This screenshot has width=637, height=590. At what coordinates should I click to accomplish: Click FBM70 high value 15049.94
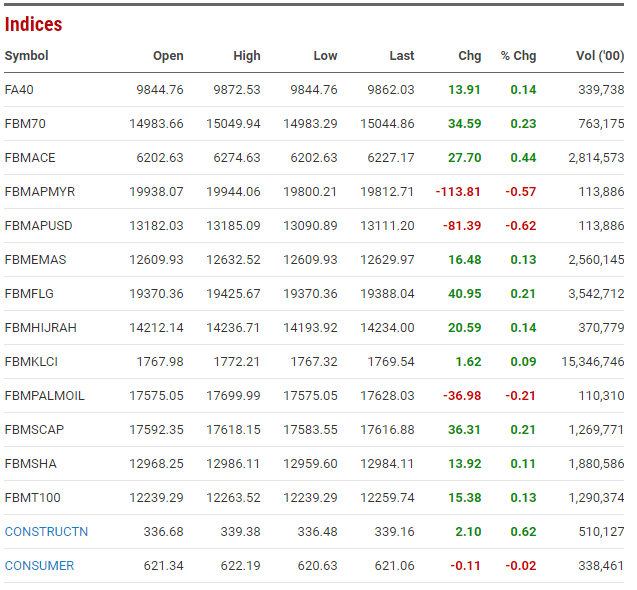click(x=233, y=124)
